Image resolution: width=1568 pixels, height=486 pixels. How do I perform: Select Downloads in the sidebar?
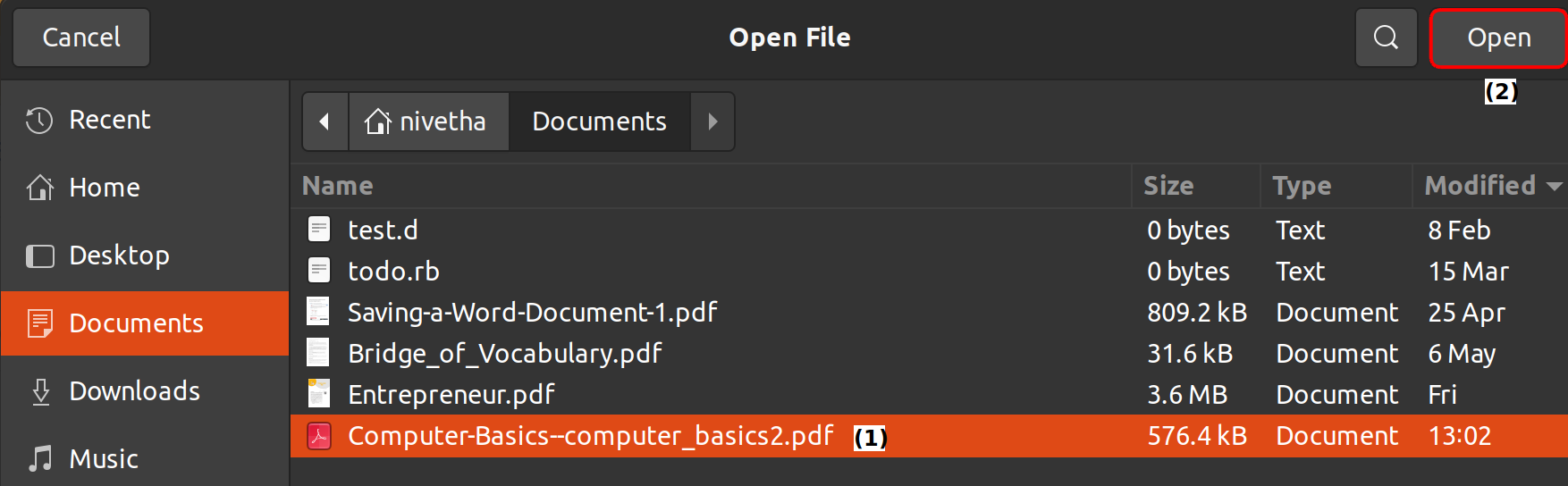coord(134,391)
